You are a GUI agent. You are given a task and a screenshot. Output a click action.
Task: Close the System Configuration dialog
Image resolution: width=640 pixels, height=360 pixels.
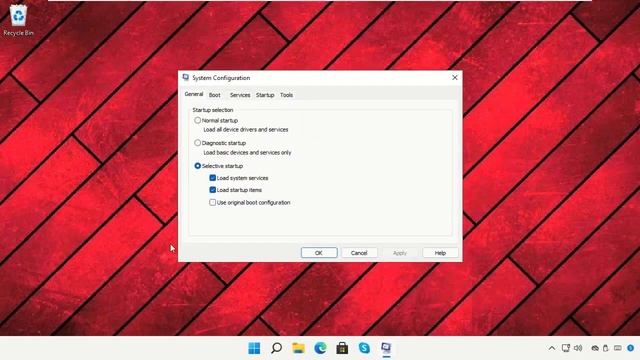[455, 78]
